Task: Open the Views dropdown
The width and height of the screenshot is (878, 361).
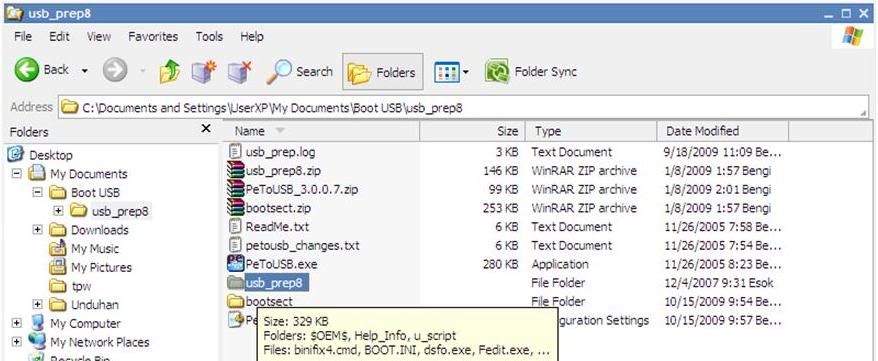Action: tap(451, 72)
